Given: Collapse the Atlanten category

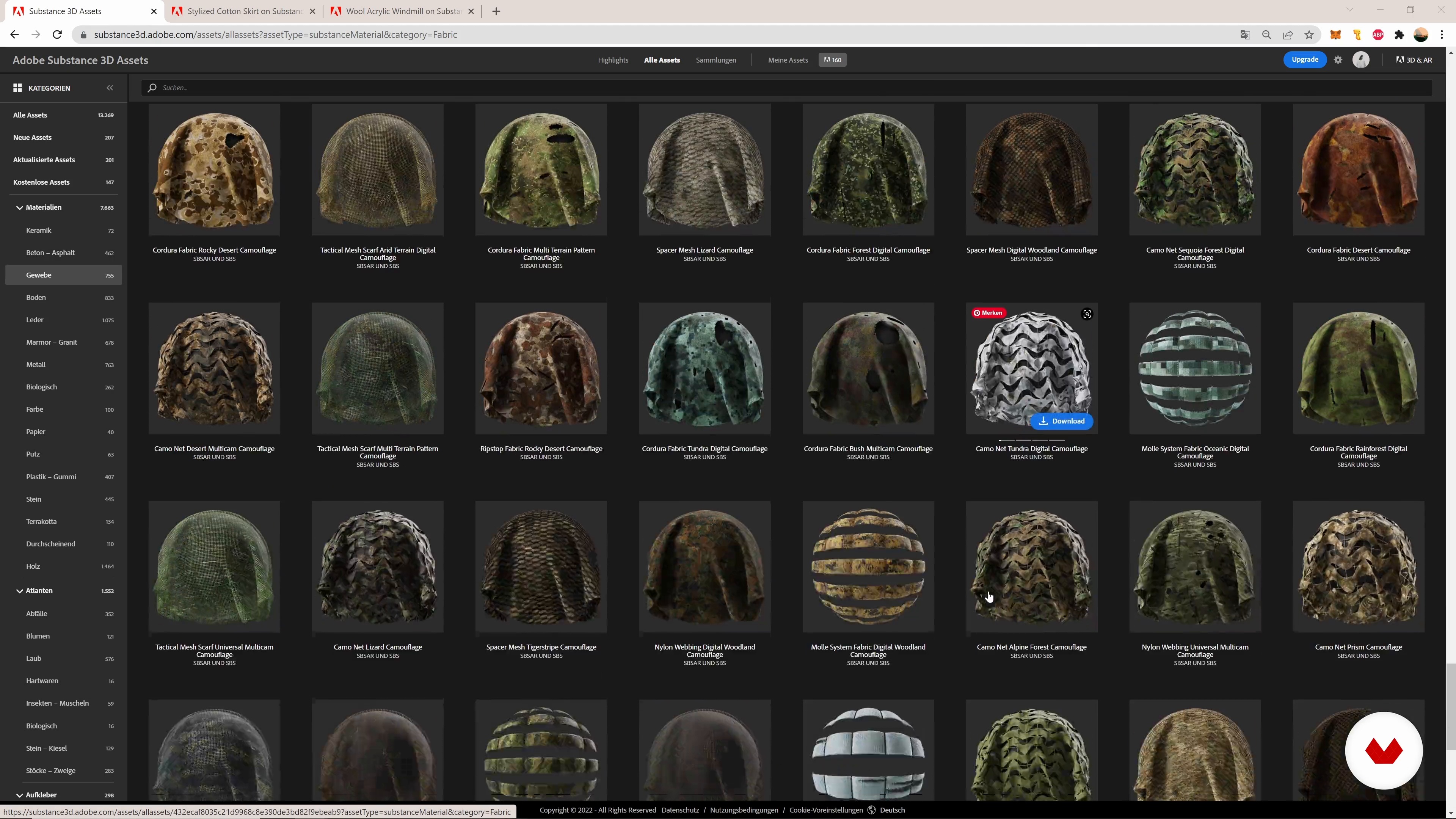Looking at the screenshot, I should pos(20,591).
